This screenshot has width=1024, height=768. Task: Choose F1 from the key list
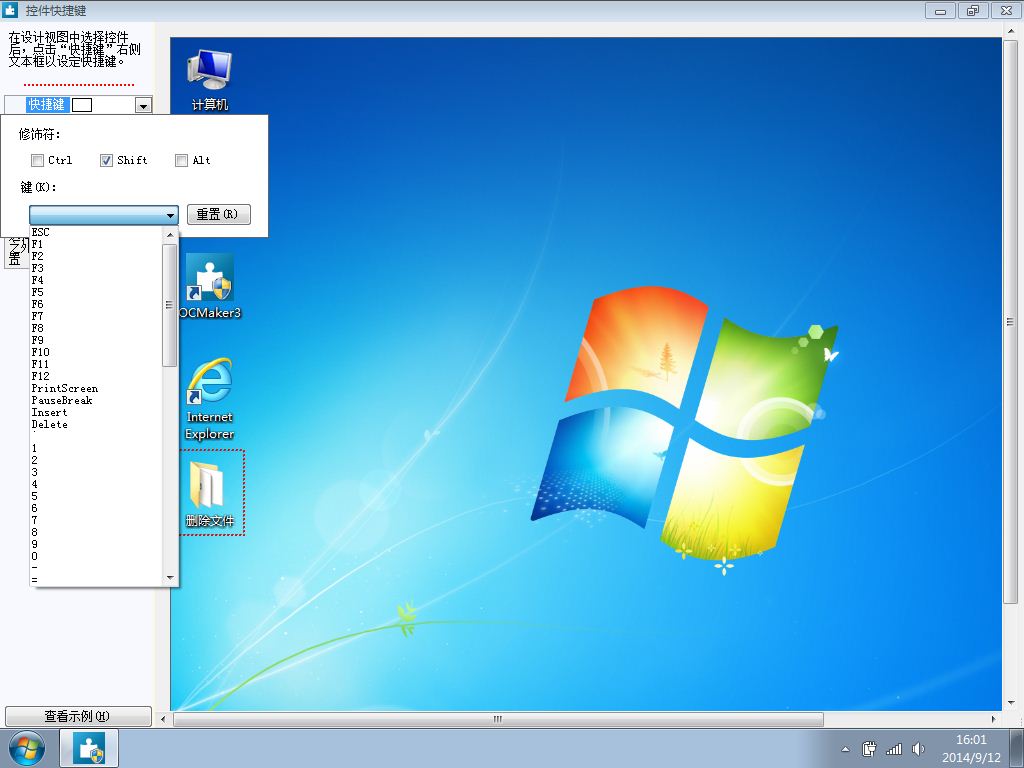[95, 244]
